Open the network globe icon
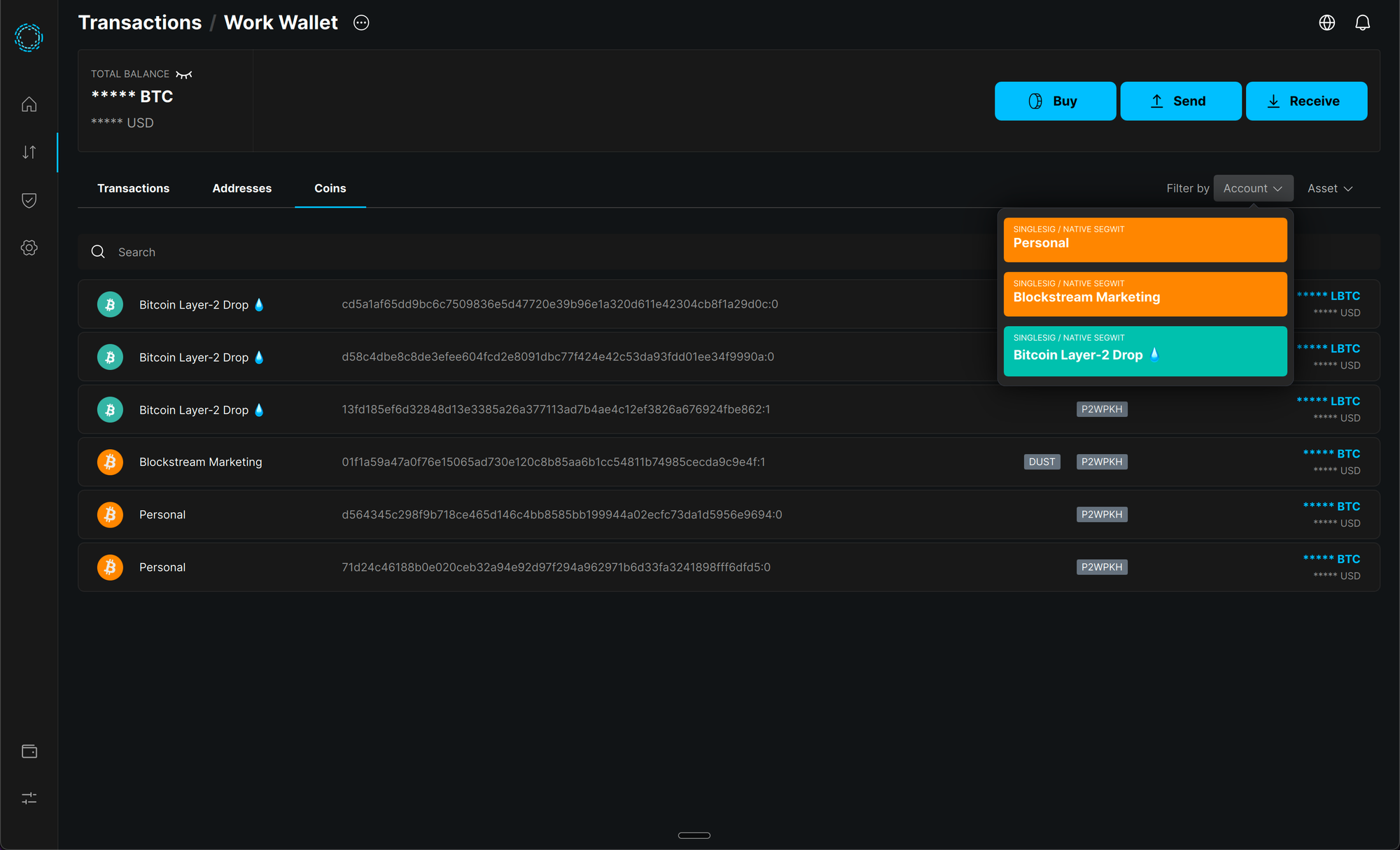This screenshot has height=850, width=1400. click(1326, 23)
